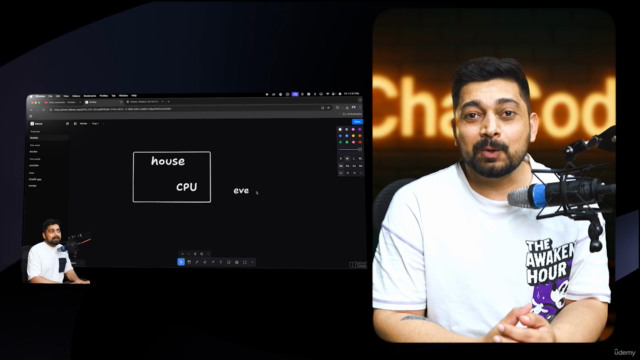Pick the dark green color swatch
Viewport: 640px width, 360px height.
coord(340,142)
